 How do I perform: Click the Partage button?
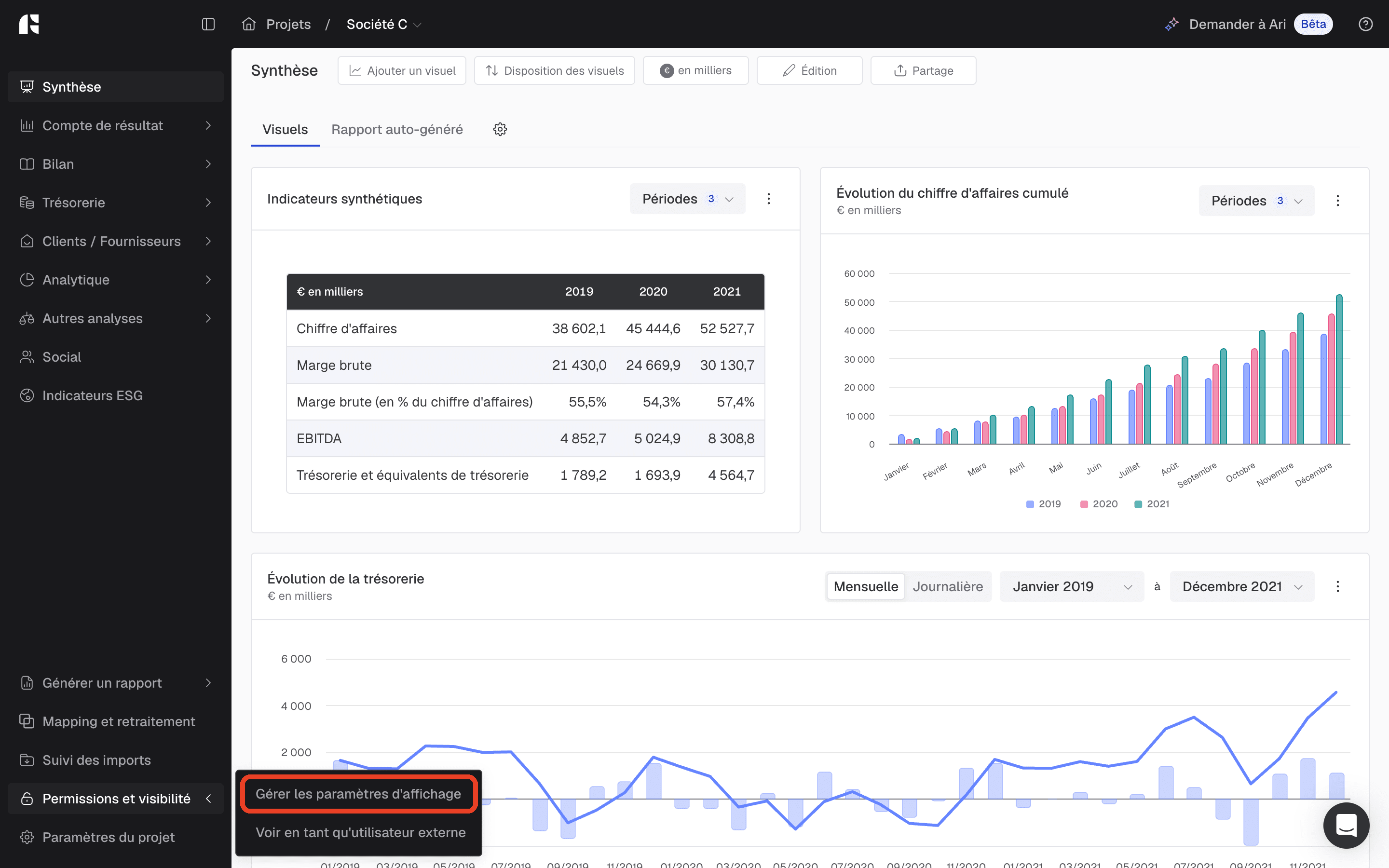(923, 70)
